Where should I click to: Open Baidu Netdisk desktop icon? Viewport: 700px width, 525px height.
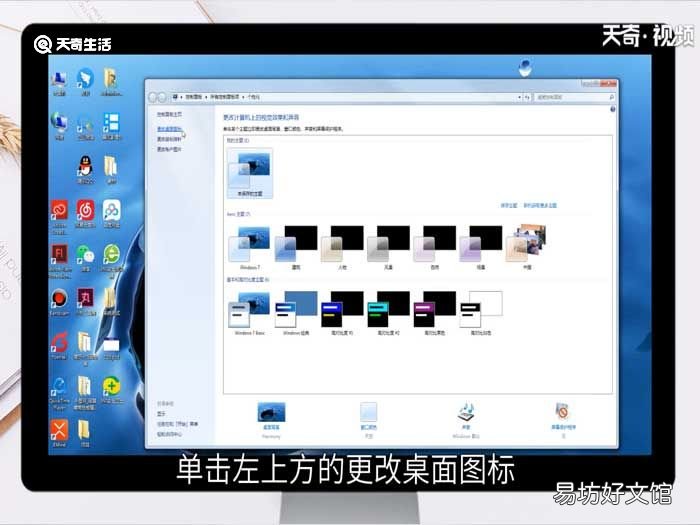[x=111, y=214]
